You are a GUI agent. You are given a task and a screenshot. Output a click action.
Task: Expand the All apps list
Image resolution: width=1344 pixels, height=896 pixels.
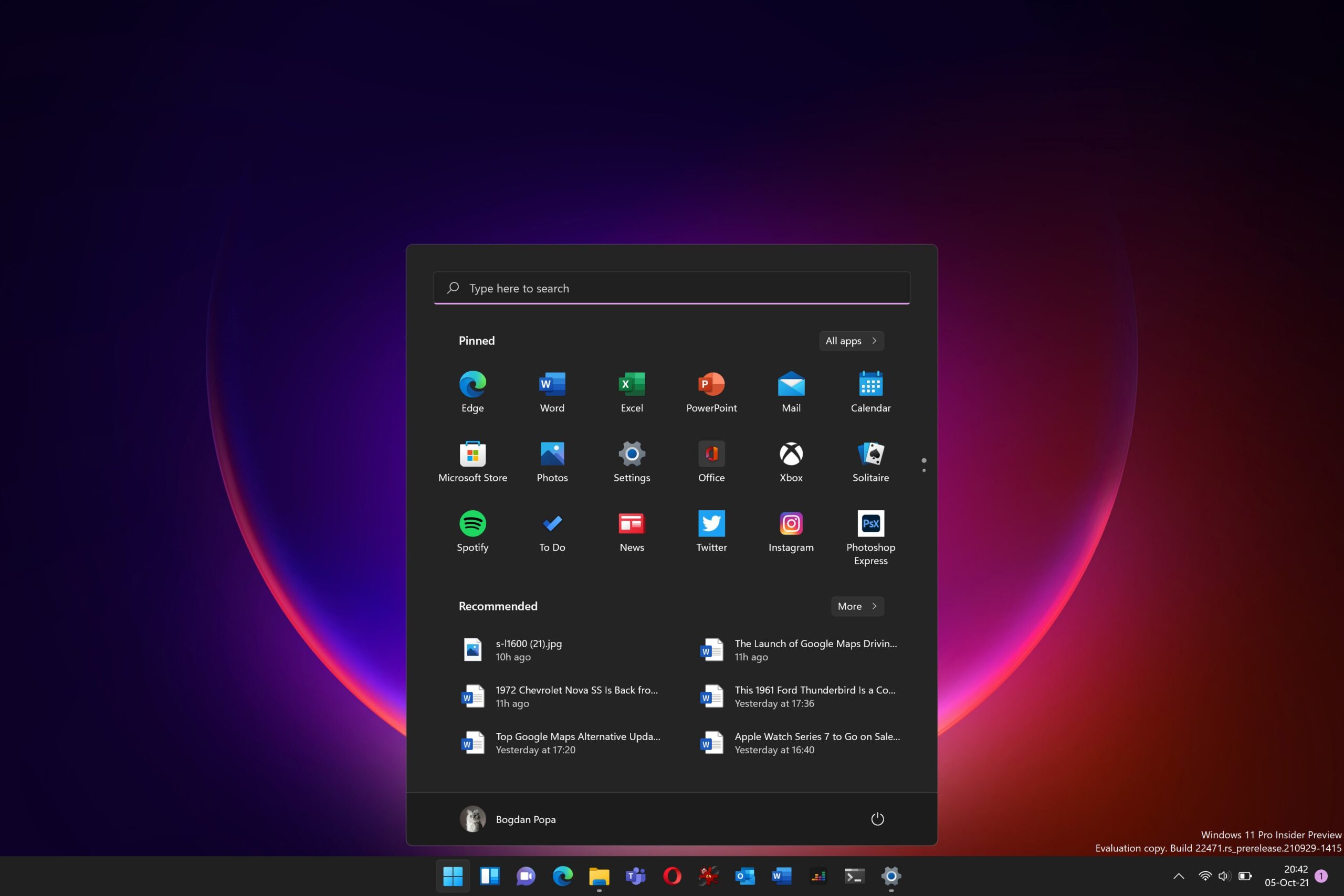[851, 341]
